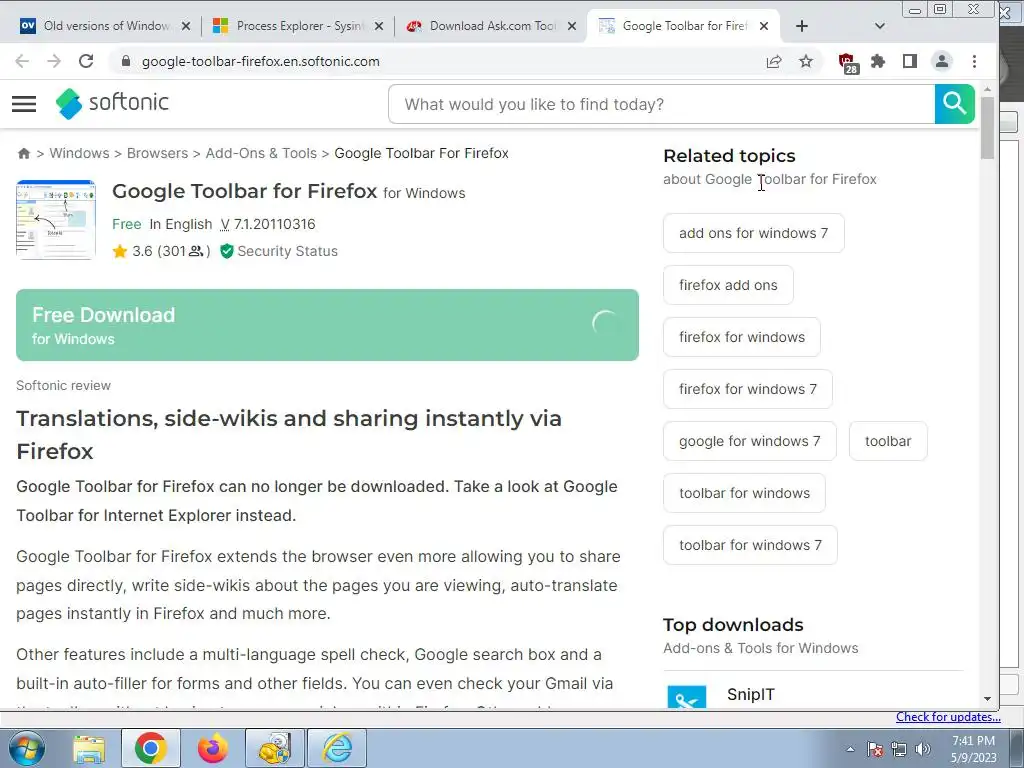This screenshot has height=768, width=1024.
Task: Click the Security Status label
Action: click(x=287, y=251)
